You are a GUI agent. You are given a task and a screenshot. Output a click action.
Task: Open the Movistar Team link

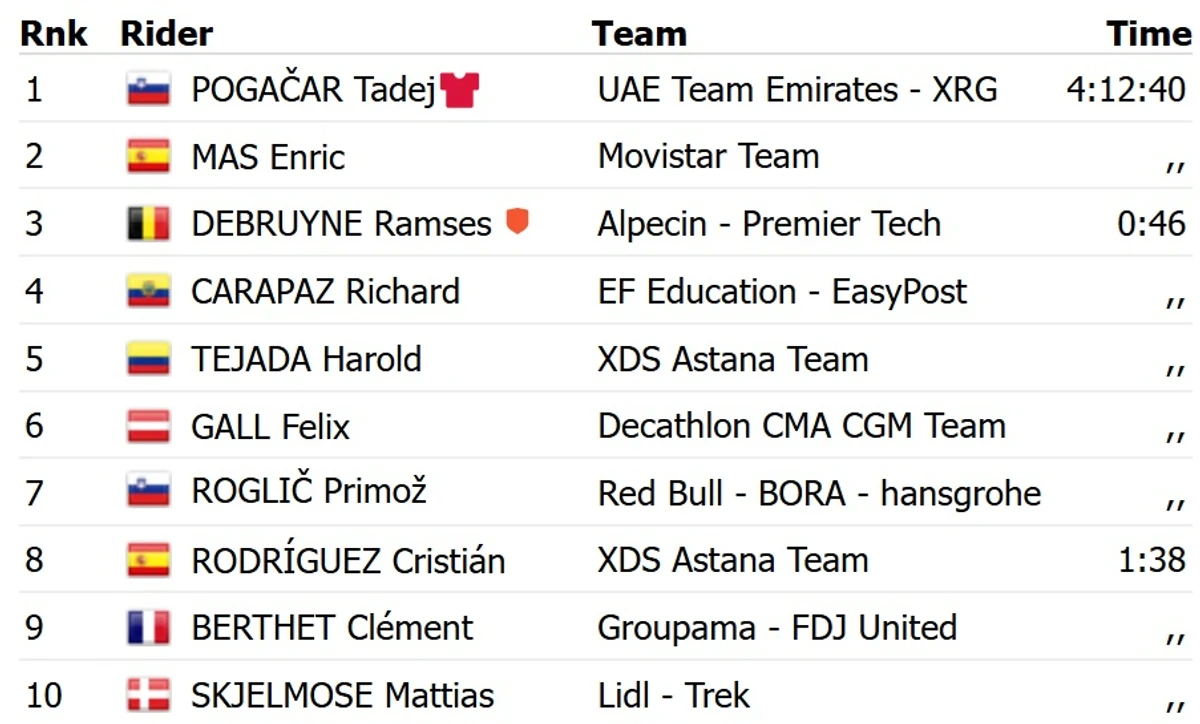tap(709, 157)
